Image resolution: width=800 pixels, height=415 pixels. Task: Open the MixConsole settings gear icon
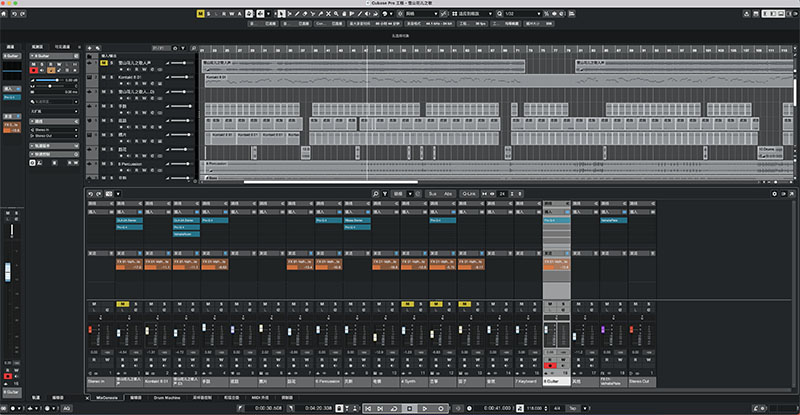pyautogui.click(x=774, y=194)
